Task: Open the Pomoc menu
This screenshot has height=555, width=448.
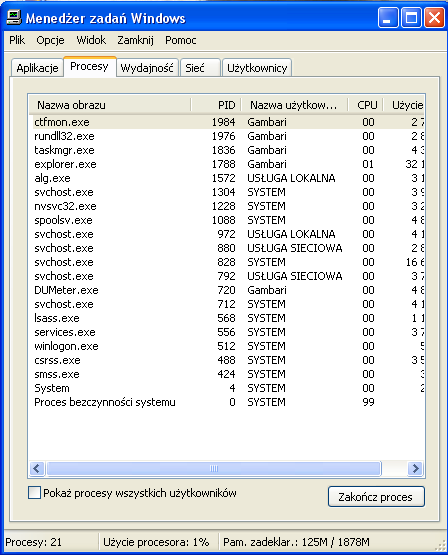Action: click(180, 40)
